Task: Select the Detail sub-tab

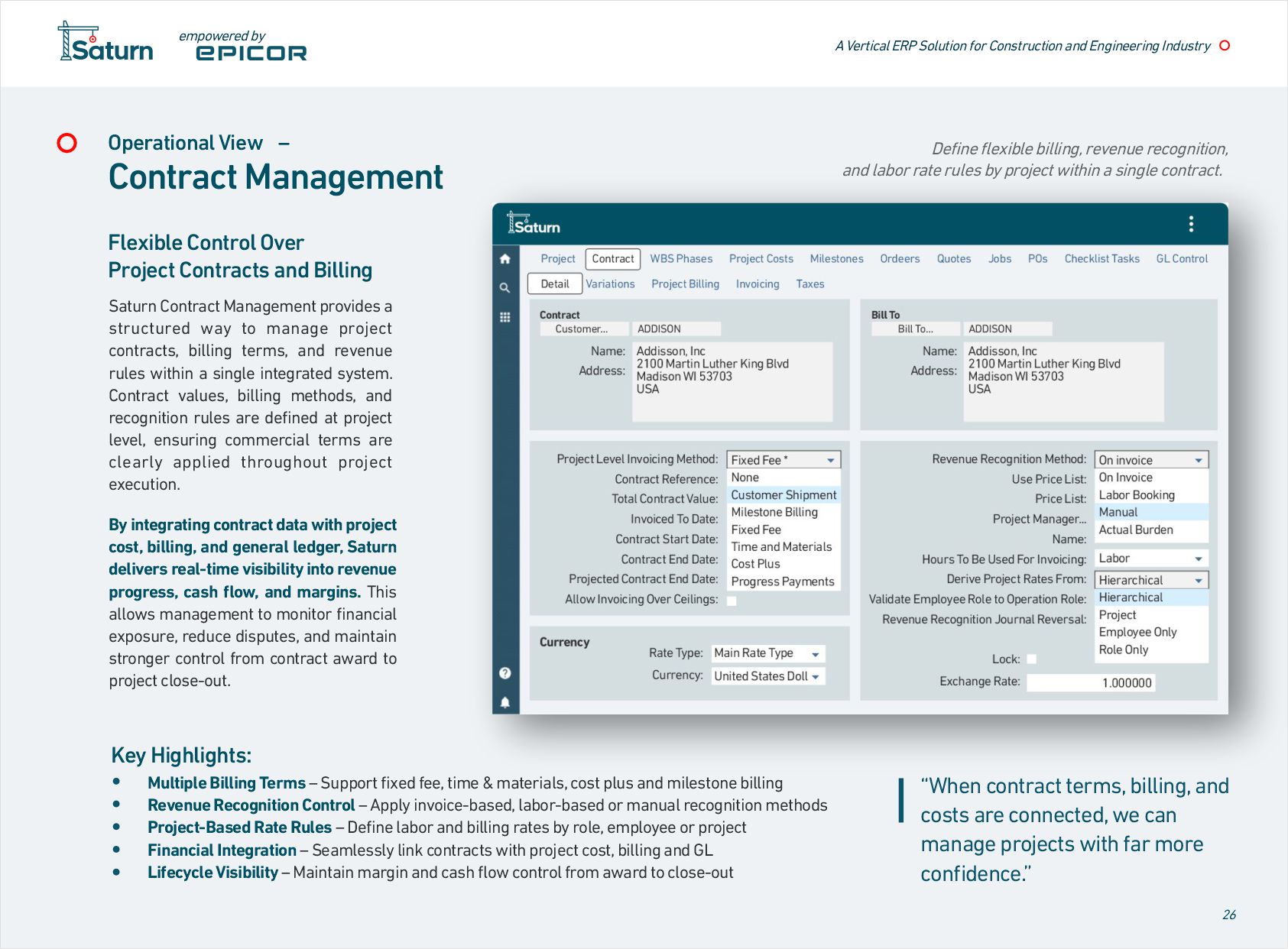Action: click(x=555, y=284)
